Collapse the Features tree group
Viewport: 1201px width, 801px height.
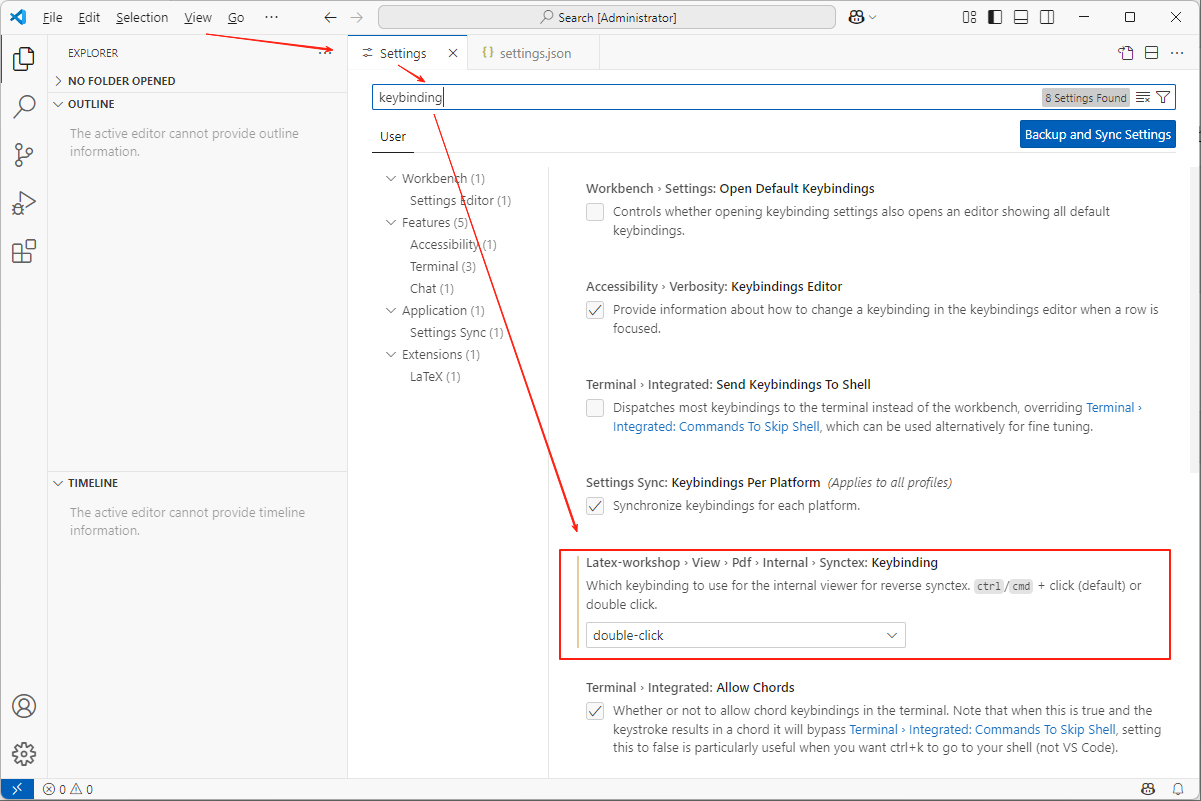[x=391, y=223]
